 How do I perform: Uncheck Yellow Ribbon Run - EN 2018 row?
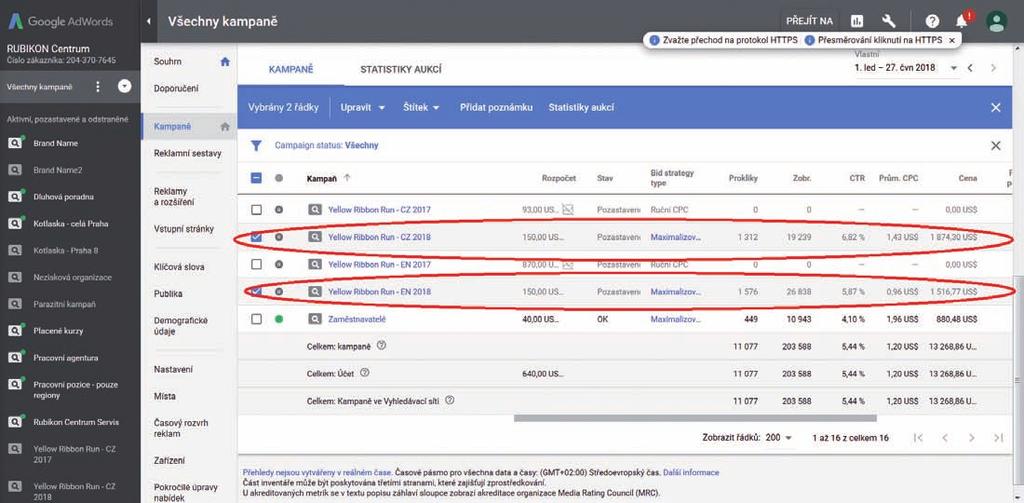point(257,291)
